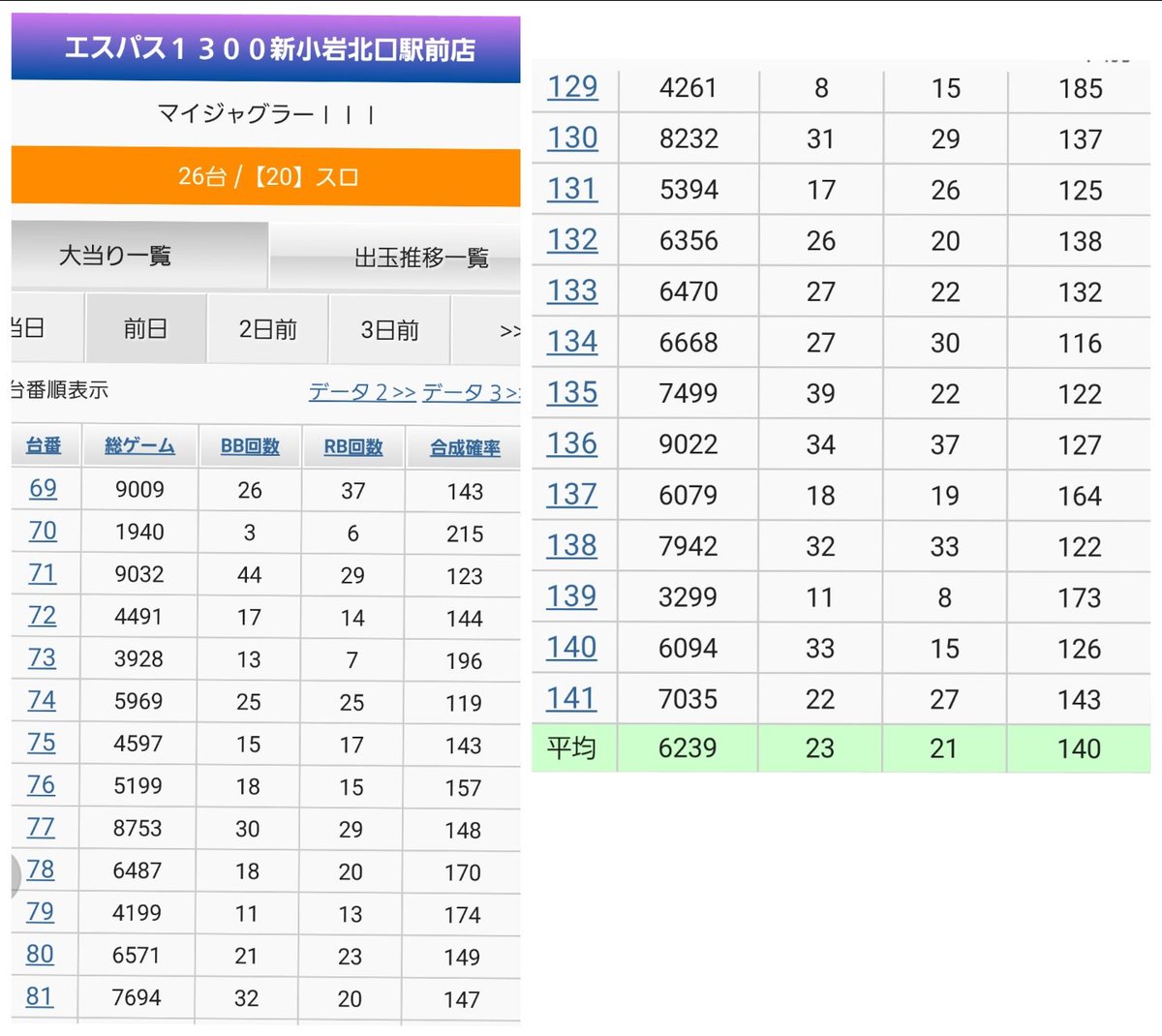Open machine number 74 link

[42, 700]
